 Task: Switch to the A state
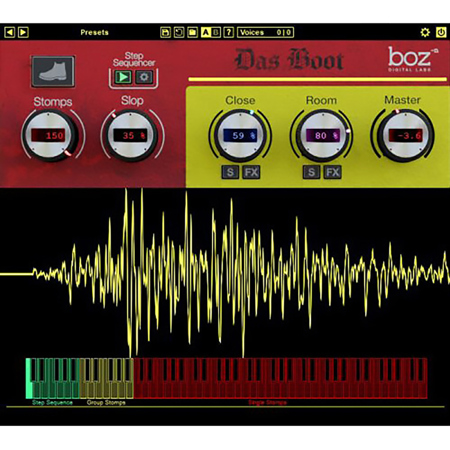click(x=206, y=32)
